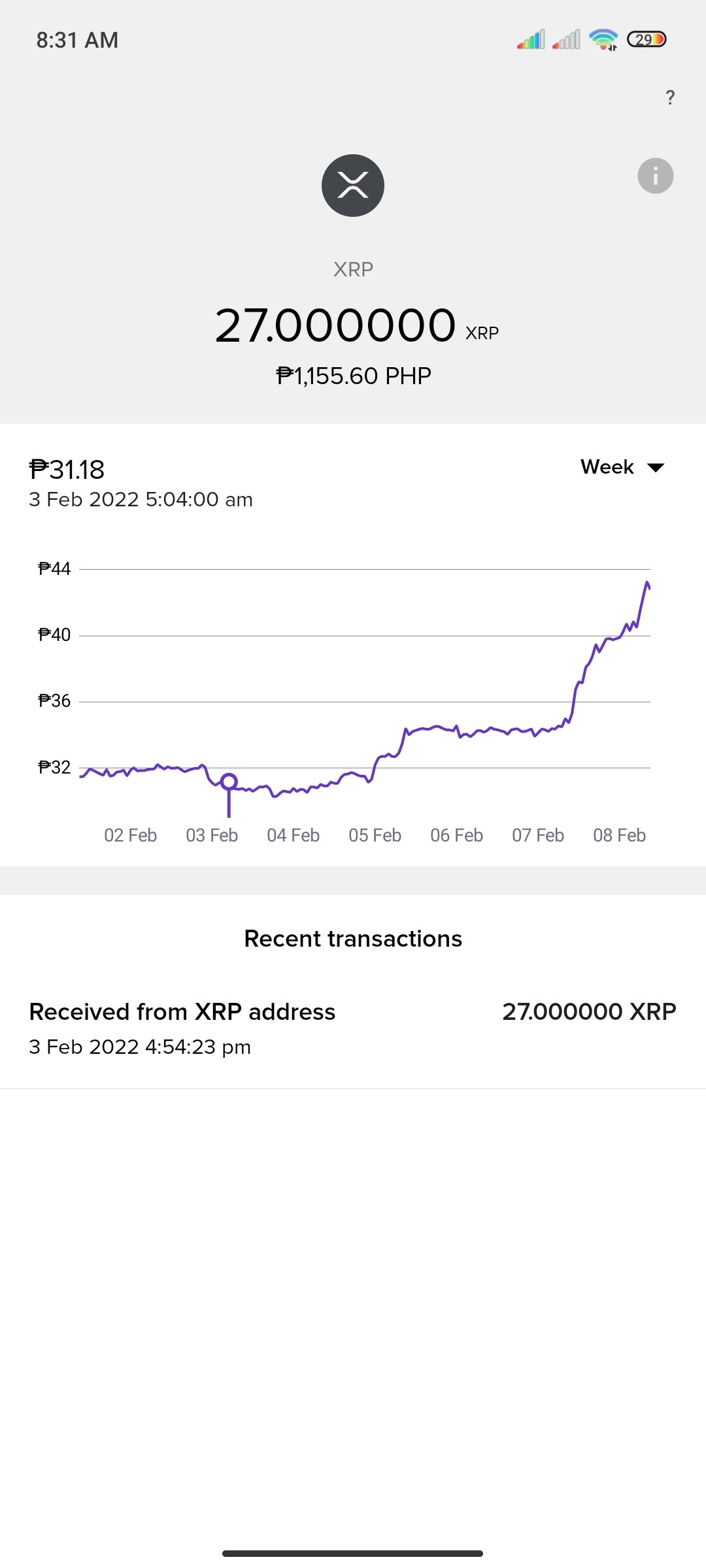Tap the first cellular signal strength icon
706x1568 pixels.
531,40
